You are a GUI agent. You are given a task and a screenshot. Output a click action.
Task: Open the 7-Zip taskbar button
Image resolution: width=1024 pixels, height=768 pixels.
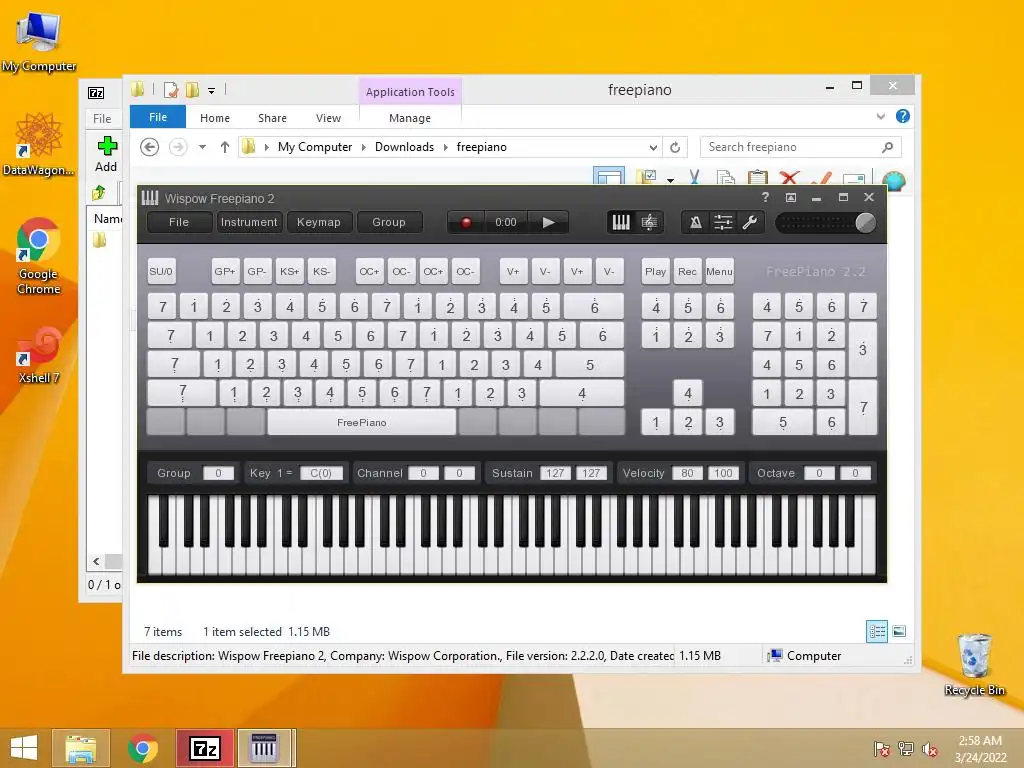pos(204,748)
